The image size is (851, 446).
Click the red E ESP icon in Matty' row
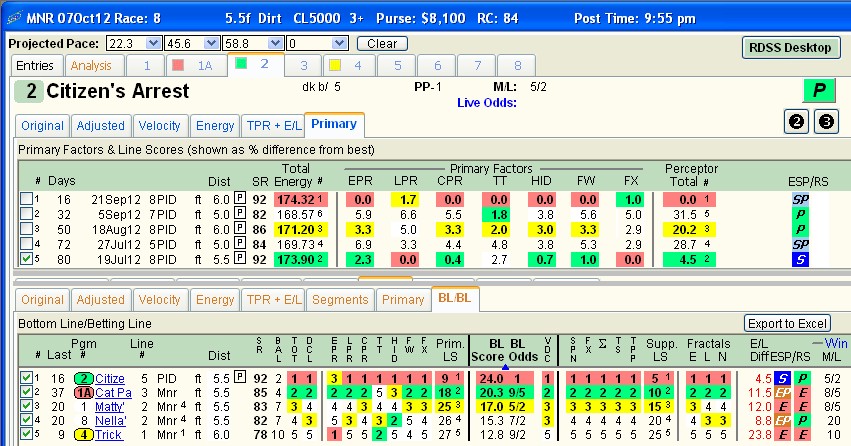click(782, 406)
